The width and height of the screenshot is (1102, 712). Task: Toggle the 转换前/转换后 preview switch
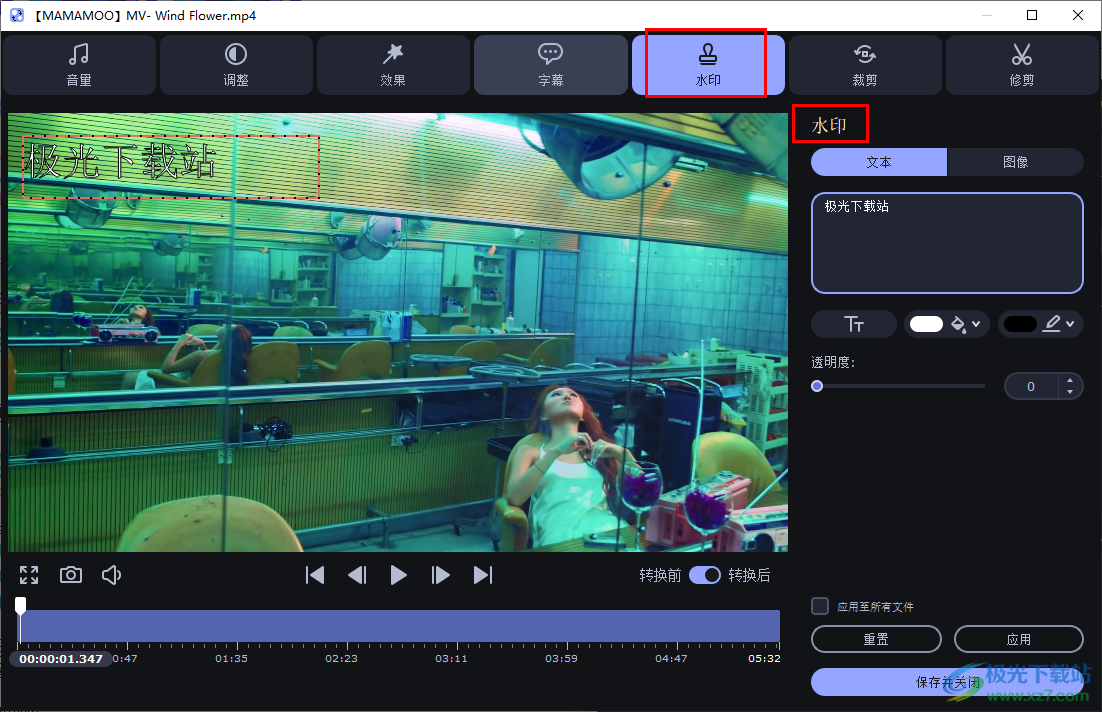(705, 575)
